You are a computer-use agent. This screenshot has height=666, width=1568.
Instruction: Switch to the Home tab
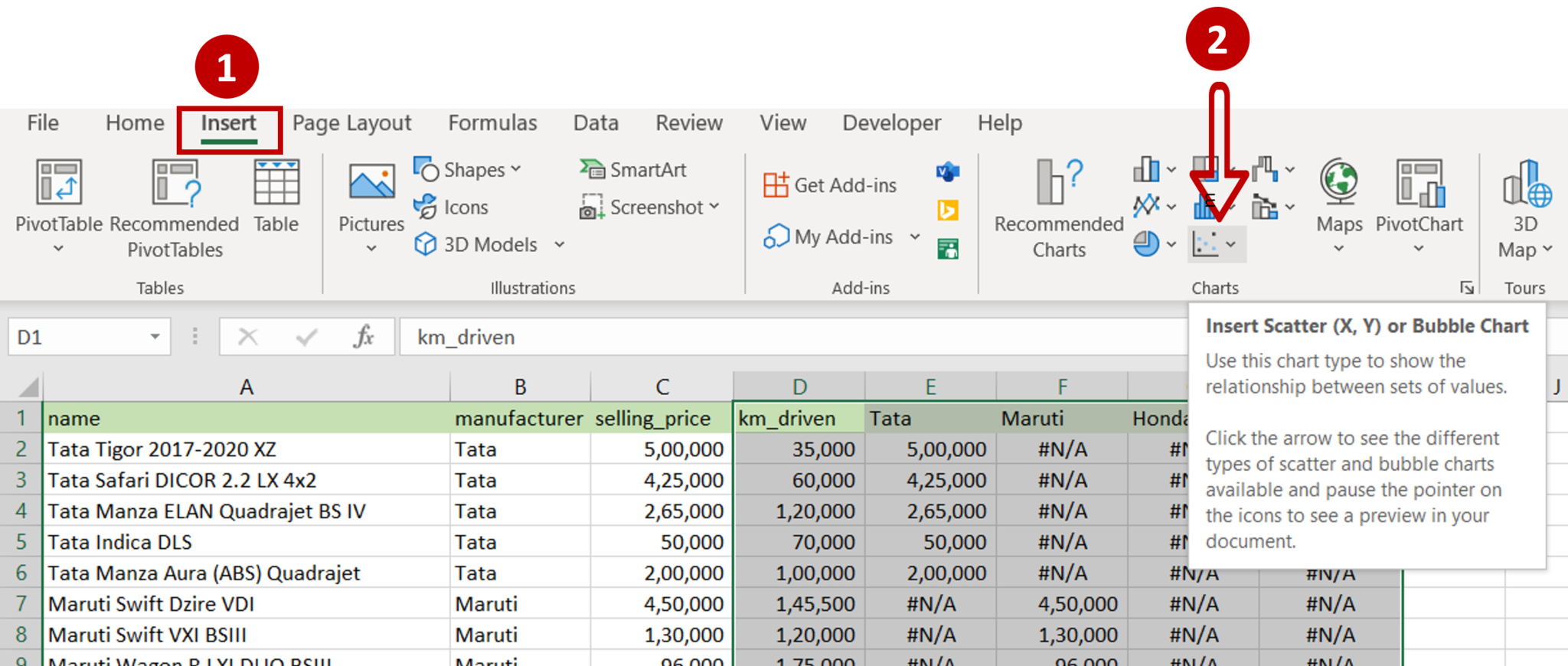tap(135, 122)
